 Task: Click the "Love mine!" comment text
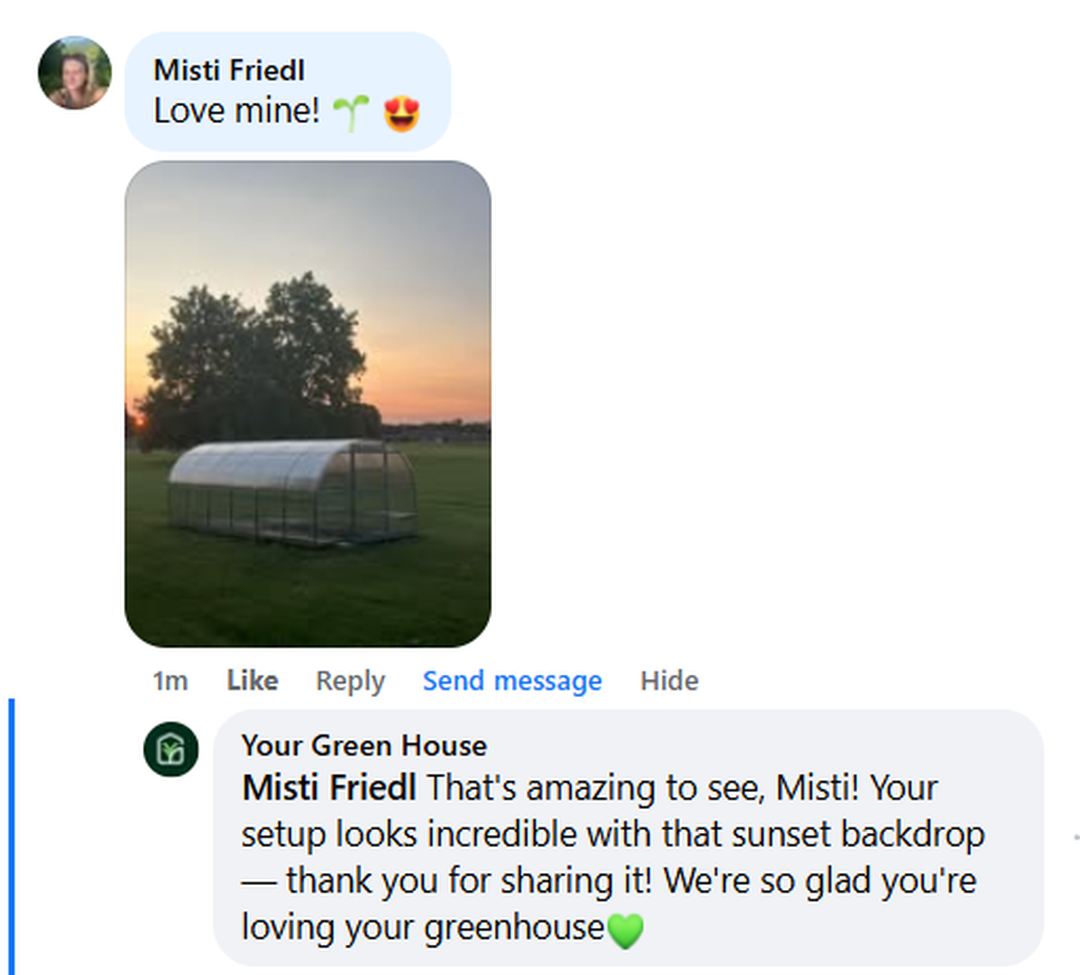(x=237, y=111)
